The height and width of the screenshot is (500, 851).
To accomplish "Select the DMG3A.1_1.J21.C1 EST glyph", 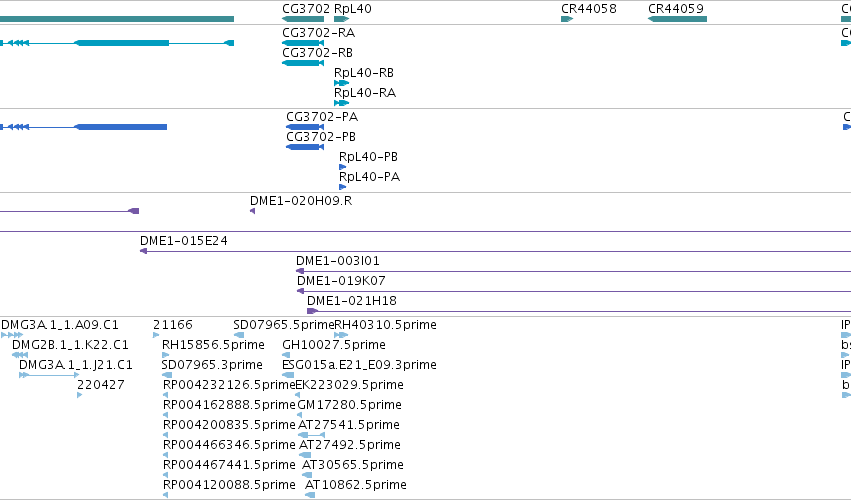I will 49,375.
